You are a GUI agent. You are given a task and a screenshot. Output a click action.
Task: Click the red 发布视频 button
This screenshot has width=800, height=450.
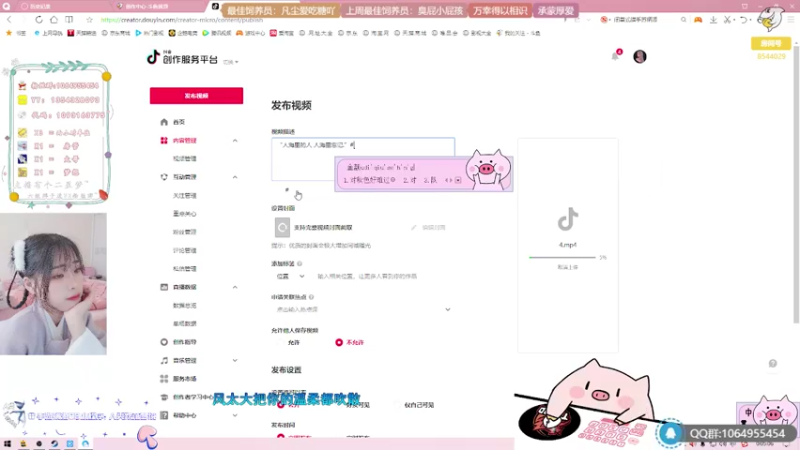196,95
